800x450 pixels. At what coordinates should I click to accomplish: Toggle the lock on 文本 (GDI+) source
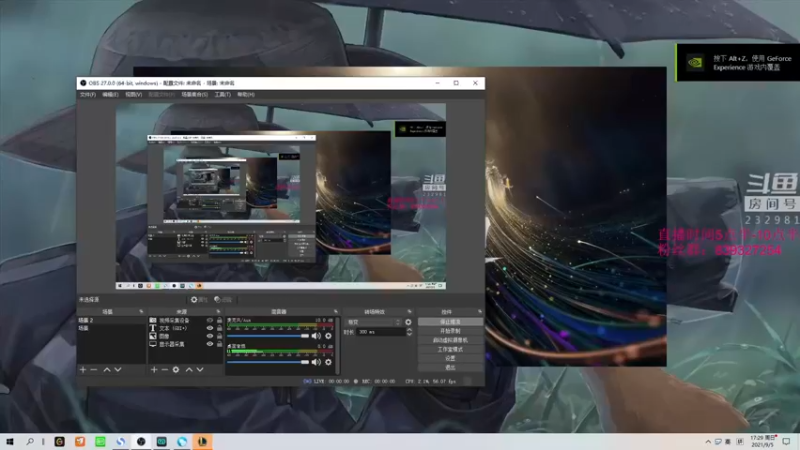[x=219, y=328]
